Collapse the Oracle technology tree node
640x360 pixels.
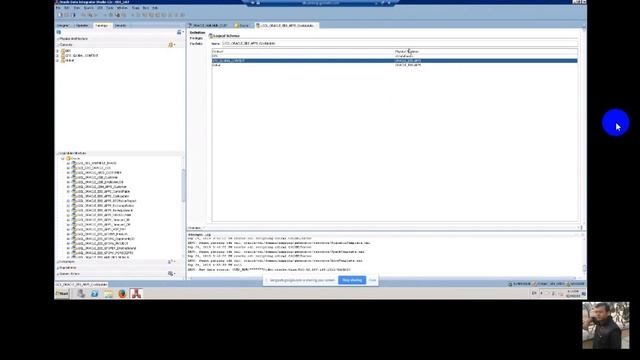63,158
